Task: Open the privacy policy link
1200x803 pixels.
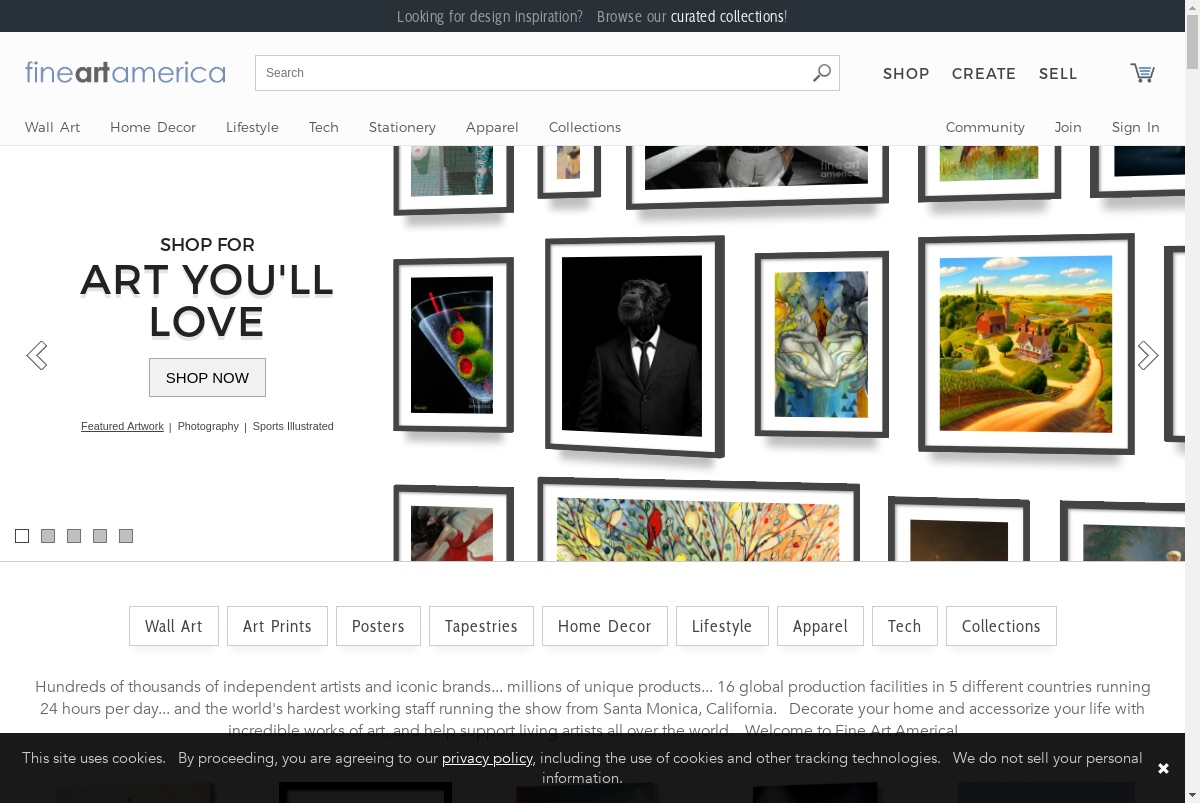Action: (487, 758)
